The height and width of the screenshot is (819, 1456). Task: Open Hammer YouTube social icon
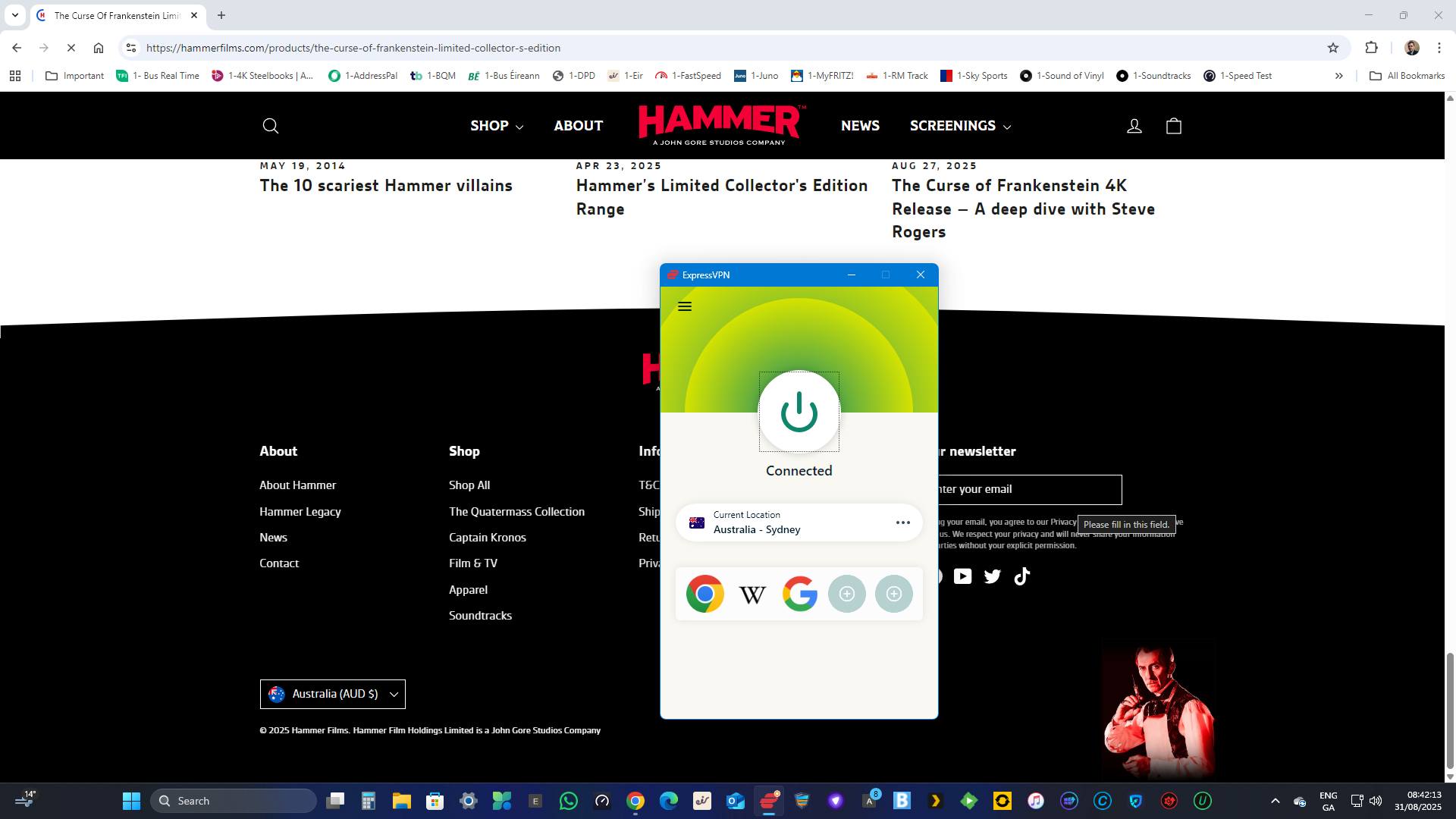(x=962, y=576)
